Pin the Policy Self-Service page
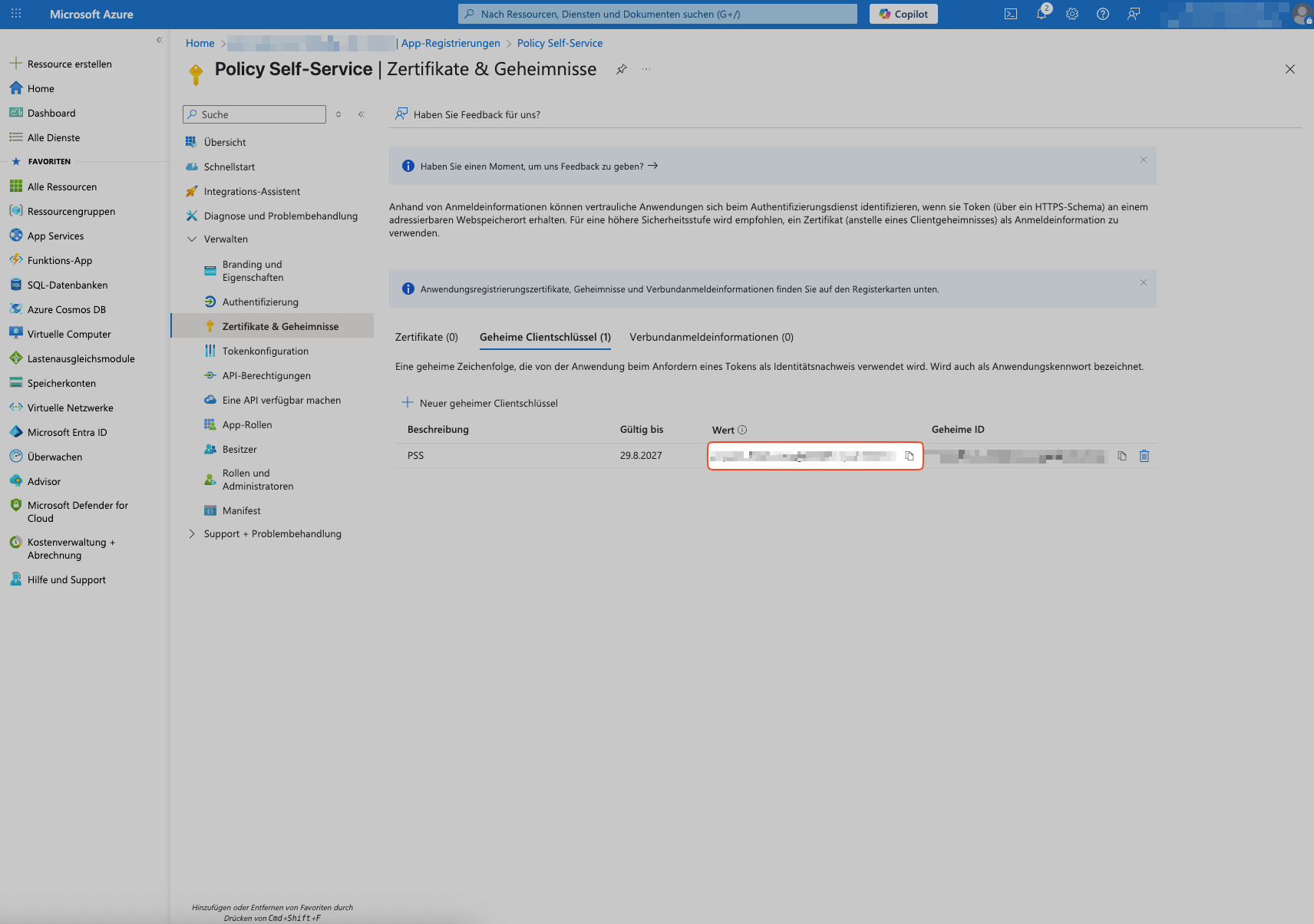Image resolution: width=1314 pixels, height=924 pixels. point(622,69)
